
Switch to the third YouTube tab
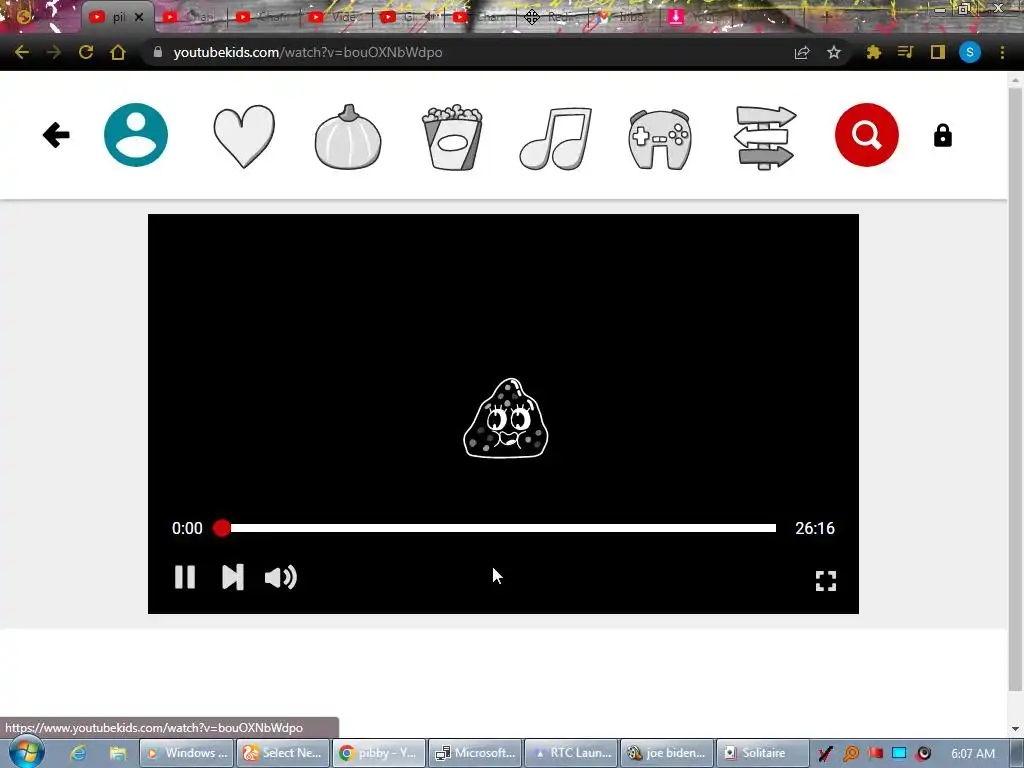point(263,17)
